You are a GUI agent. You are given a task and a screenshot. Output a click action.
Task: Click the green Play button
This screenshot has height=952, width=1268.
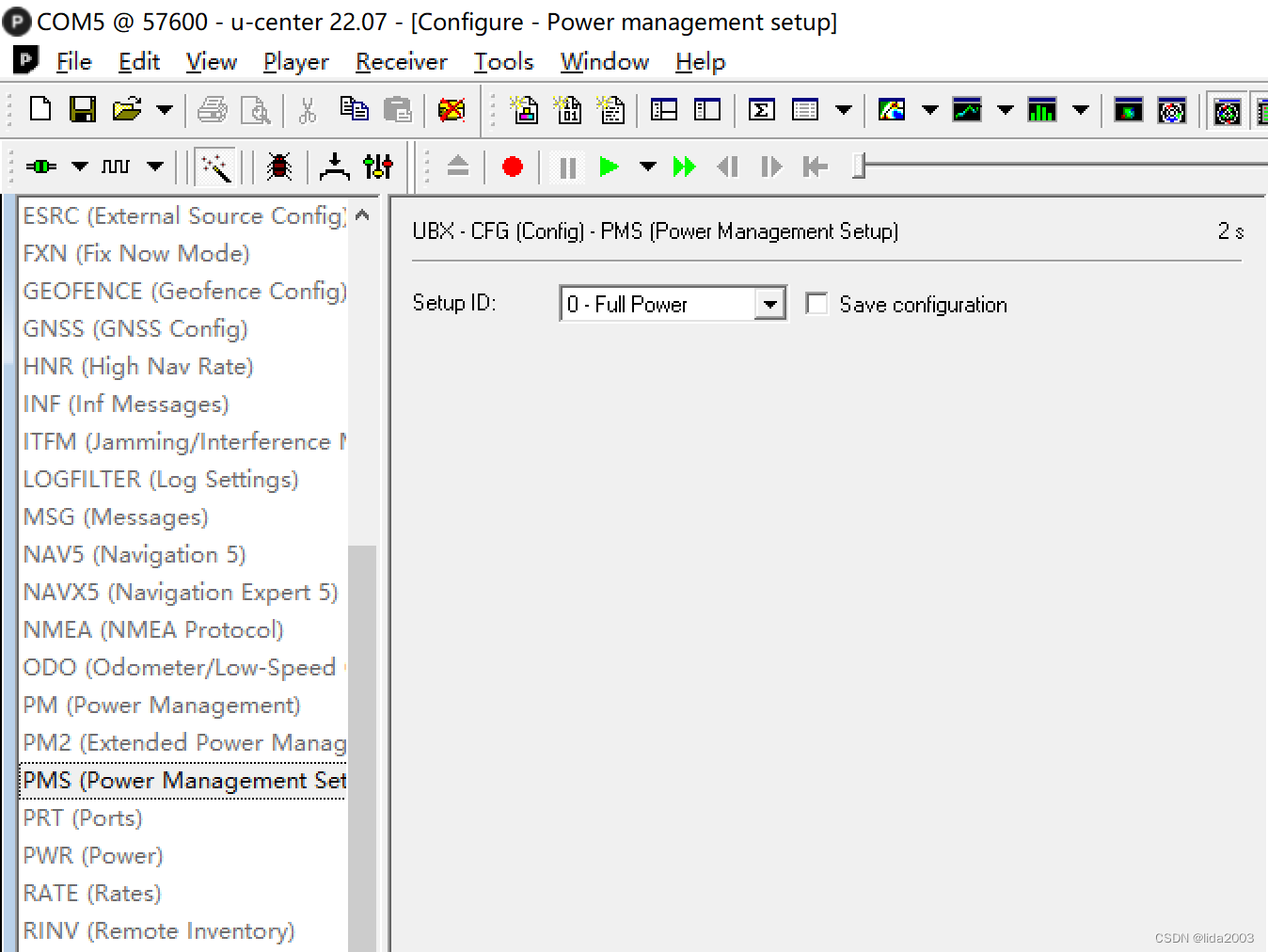point(609,167)
